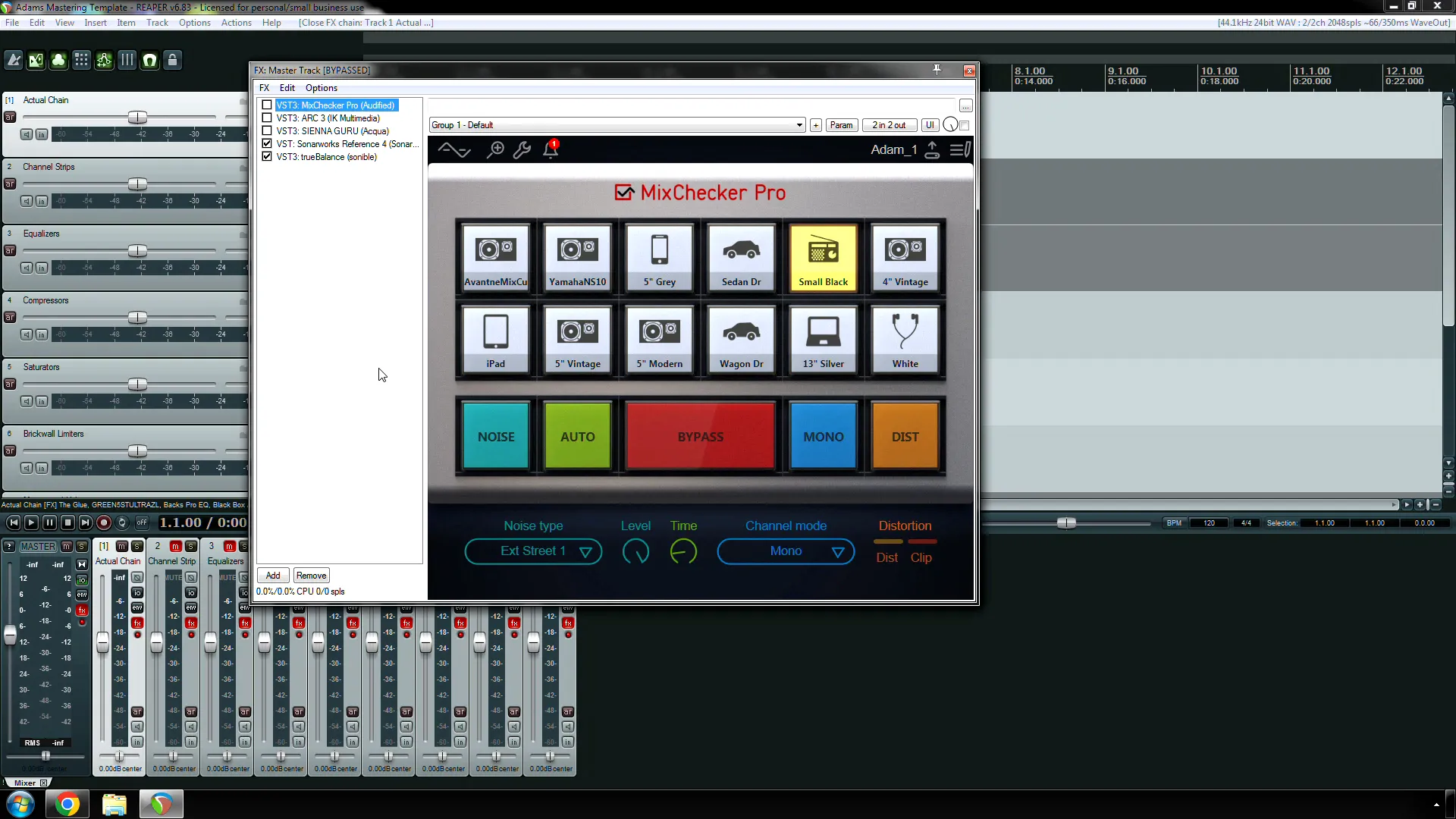Click the UI button

pos(930,125)
